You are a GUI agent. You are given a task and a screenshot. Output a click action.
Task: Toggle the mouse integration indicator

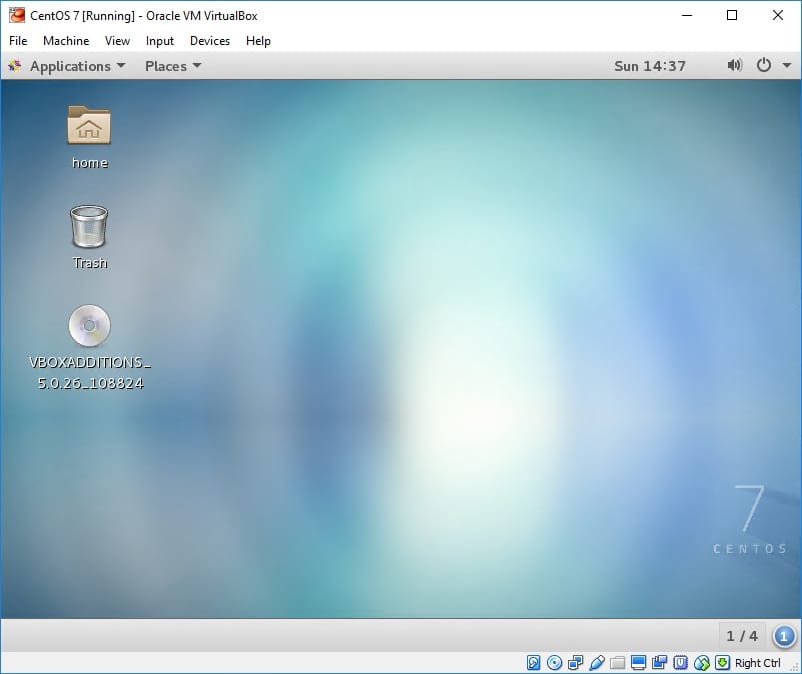[x=702, y=663]
